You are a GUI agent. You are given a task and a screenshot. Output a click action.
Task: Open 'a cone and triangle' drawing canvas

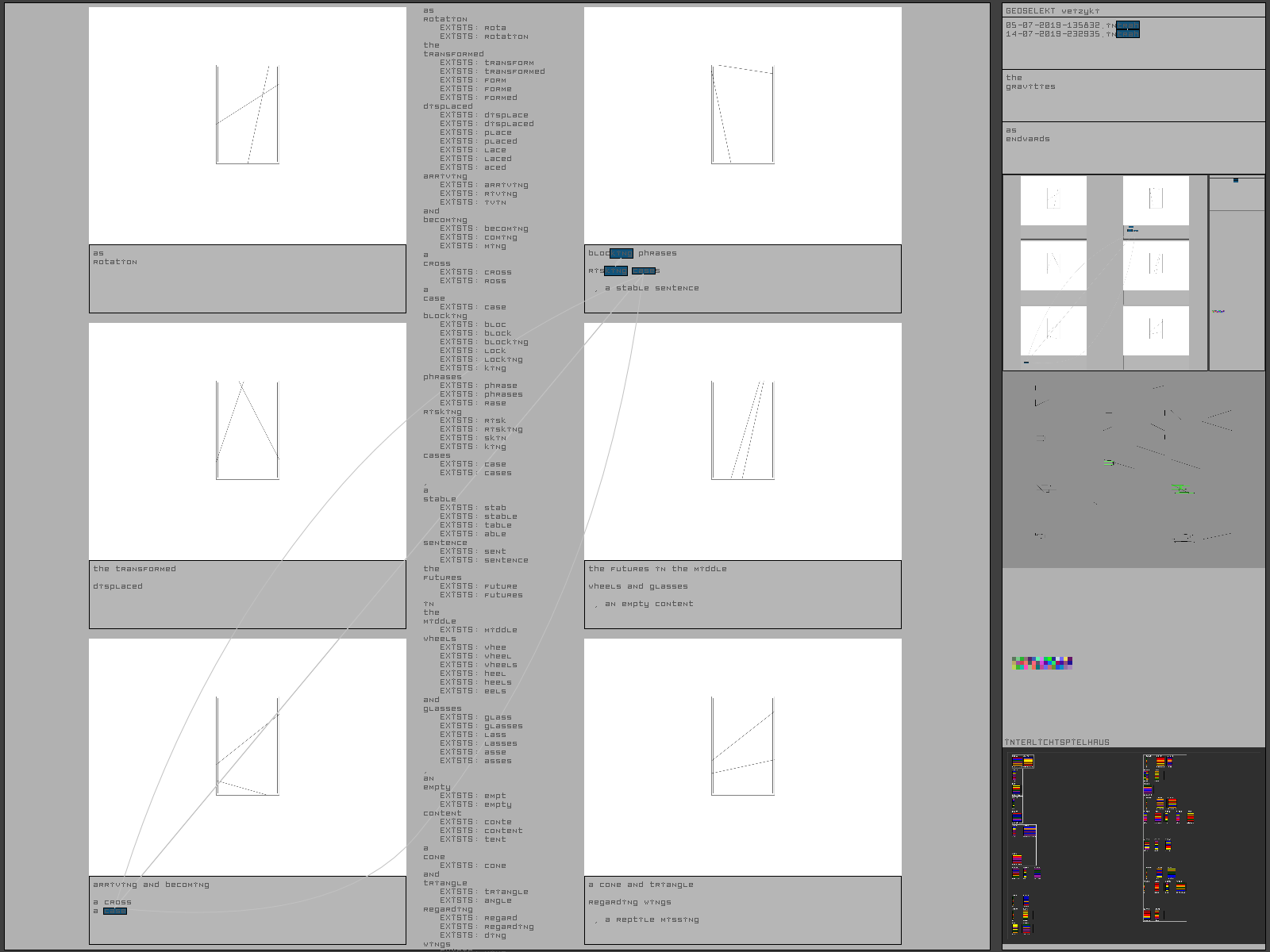(x=743, y=757)
